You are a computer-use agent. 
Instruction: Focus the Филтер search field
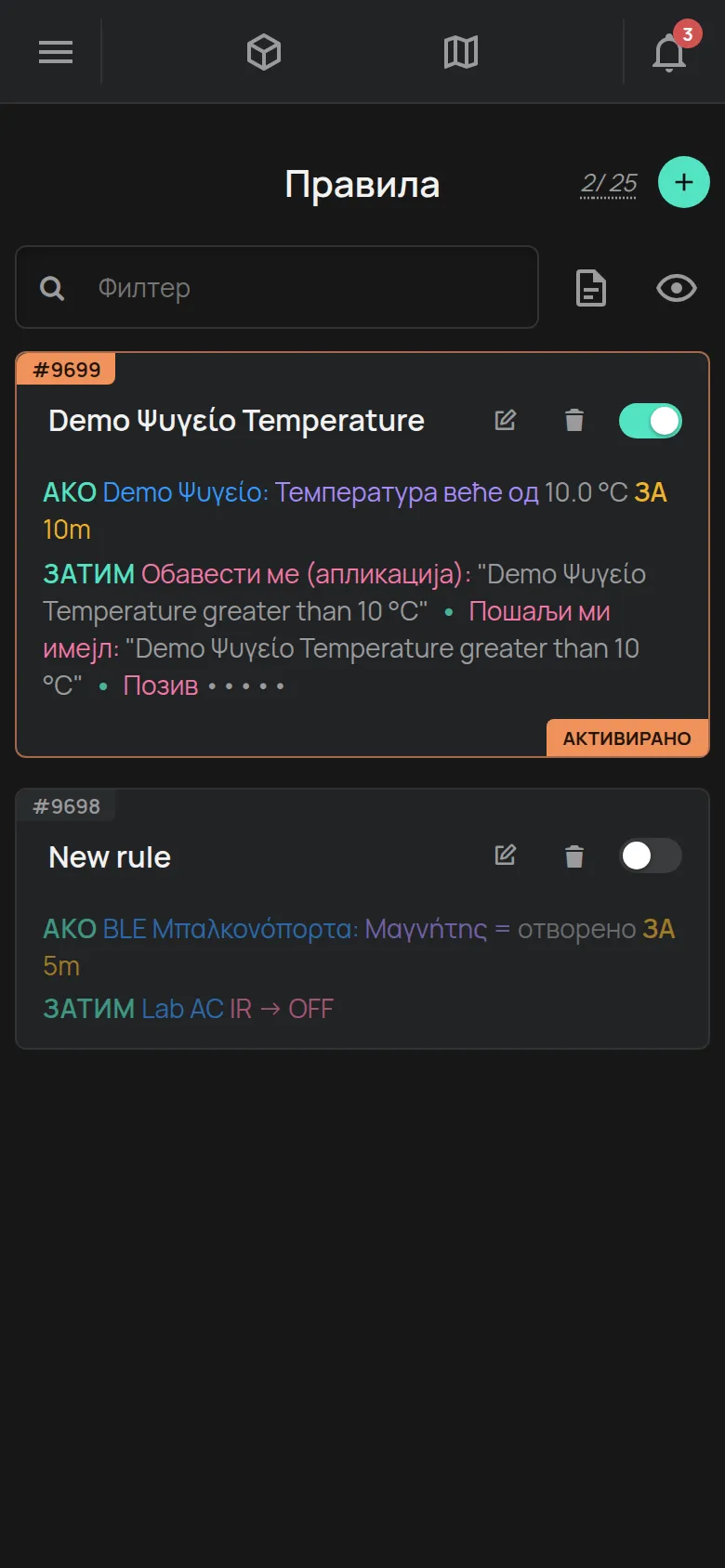tap(277, 287)
